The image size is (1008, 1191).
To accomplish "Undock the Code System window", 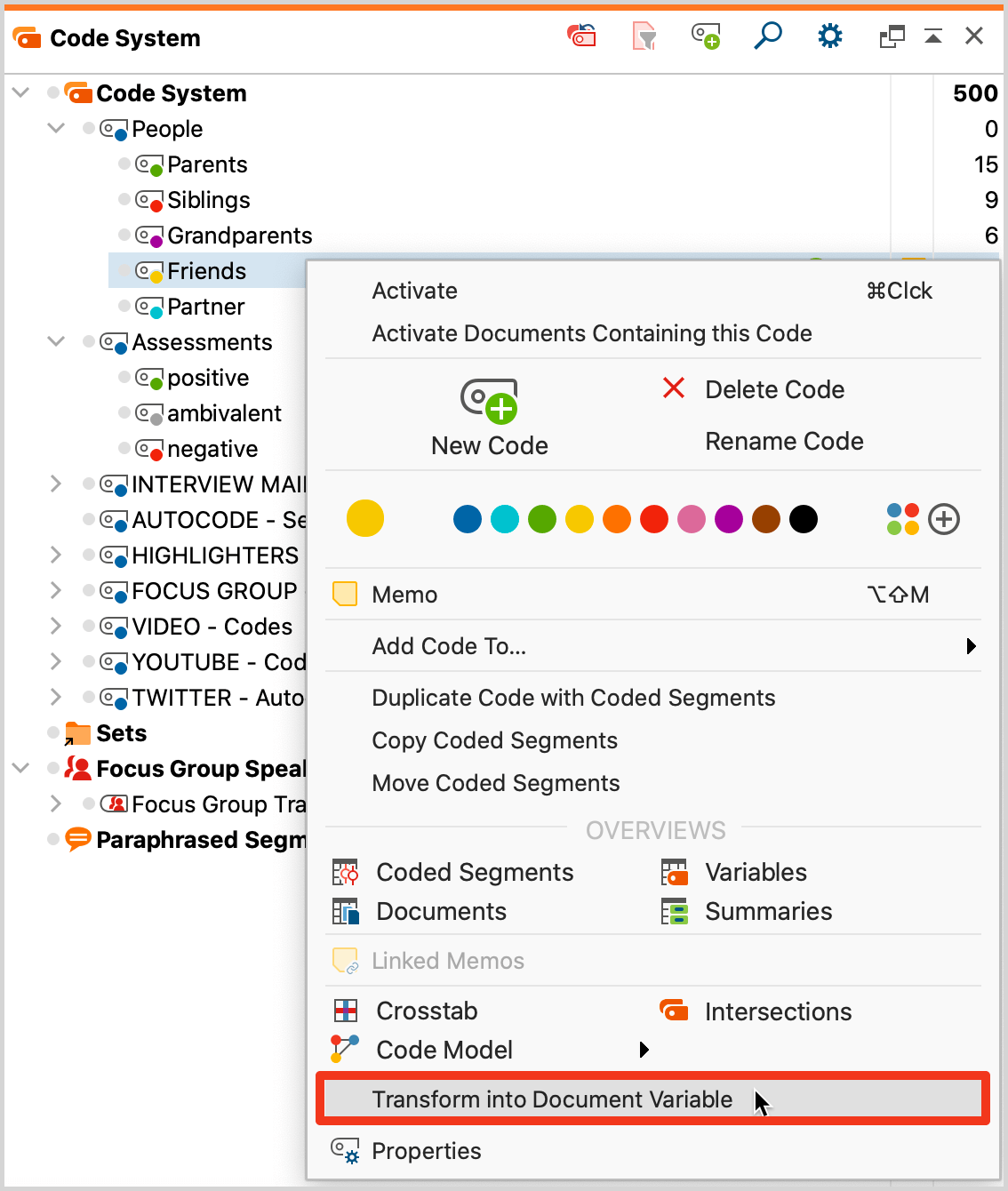I will [x=892, y=36].
